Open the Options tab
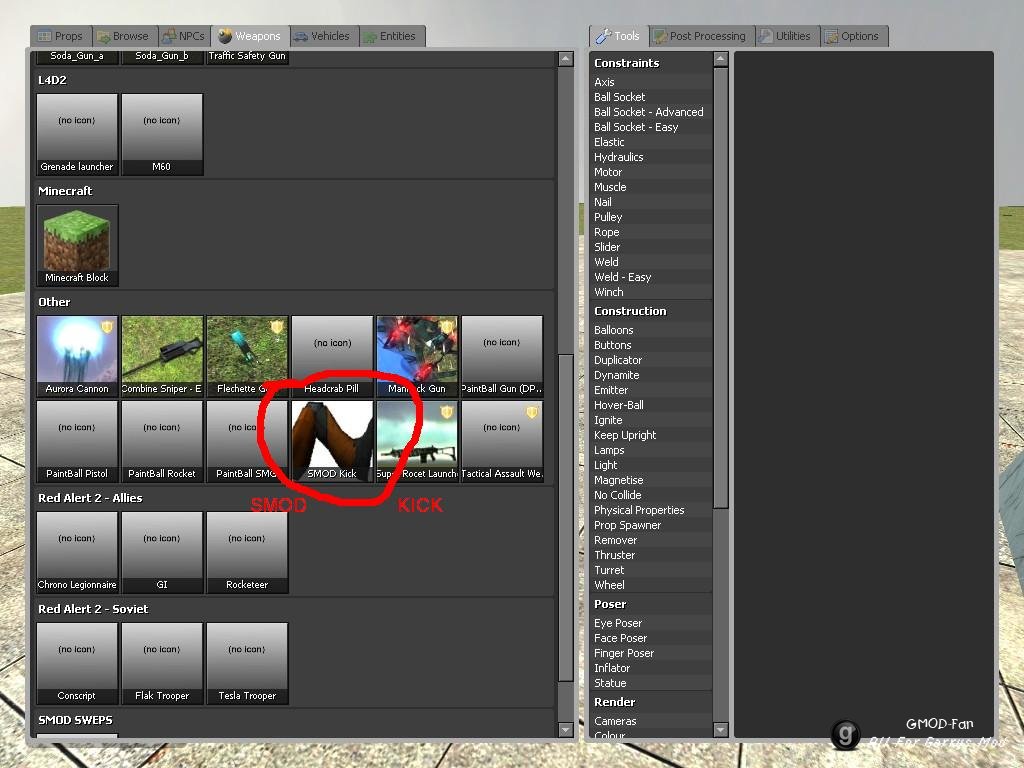This screenshot has width=1024, height=768. tap(853, 36)
